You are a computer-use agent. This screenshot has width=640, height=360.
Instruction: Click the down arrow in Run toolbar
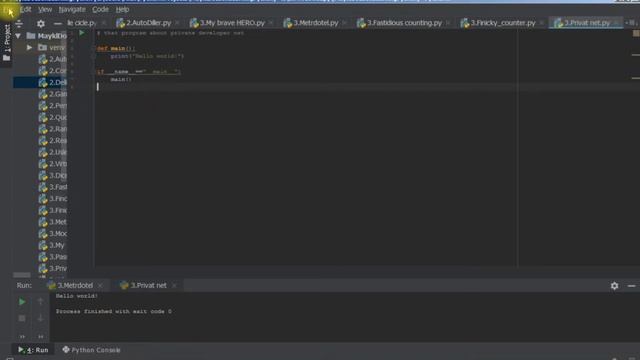tap(40, 318)
